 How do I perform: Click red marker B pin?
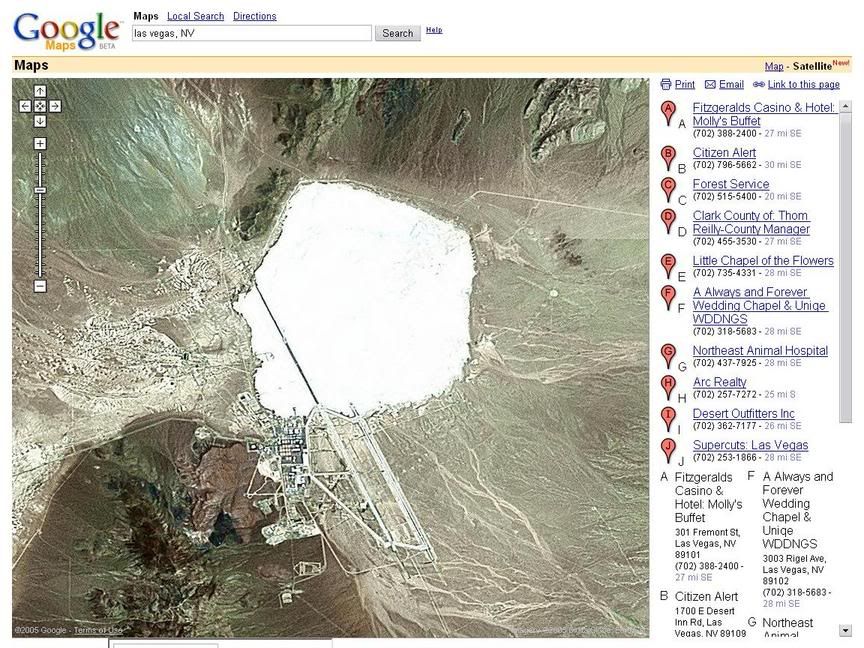click(x=668, y=158)
